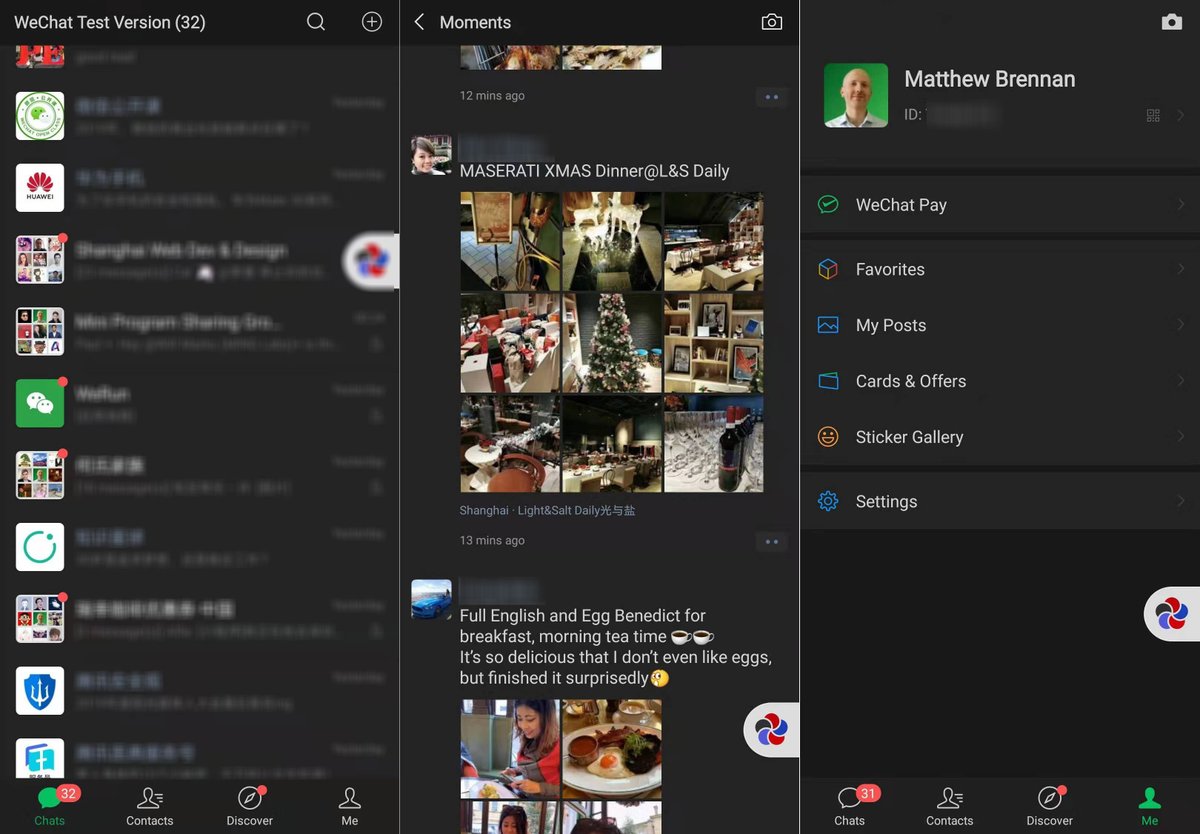Screen dimensions: 1200x834
Task: Open teal circle logo chat avatar
Action: click(40, 547)
